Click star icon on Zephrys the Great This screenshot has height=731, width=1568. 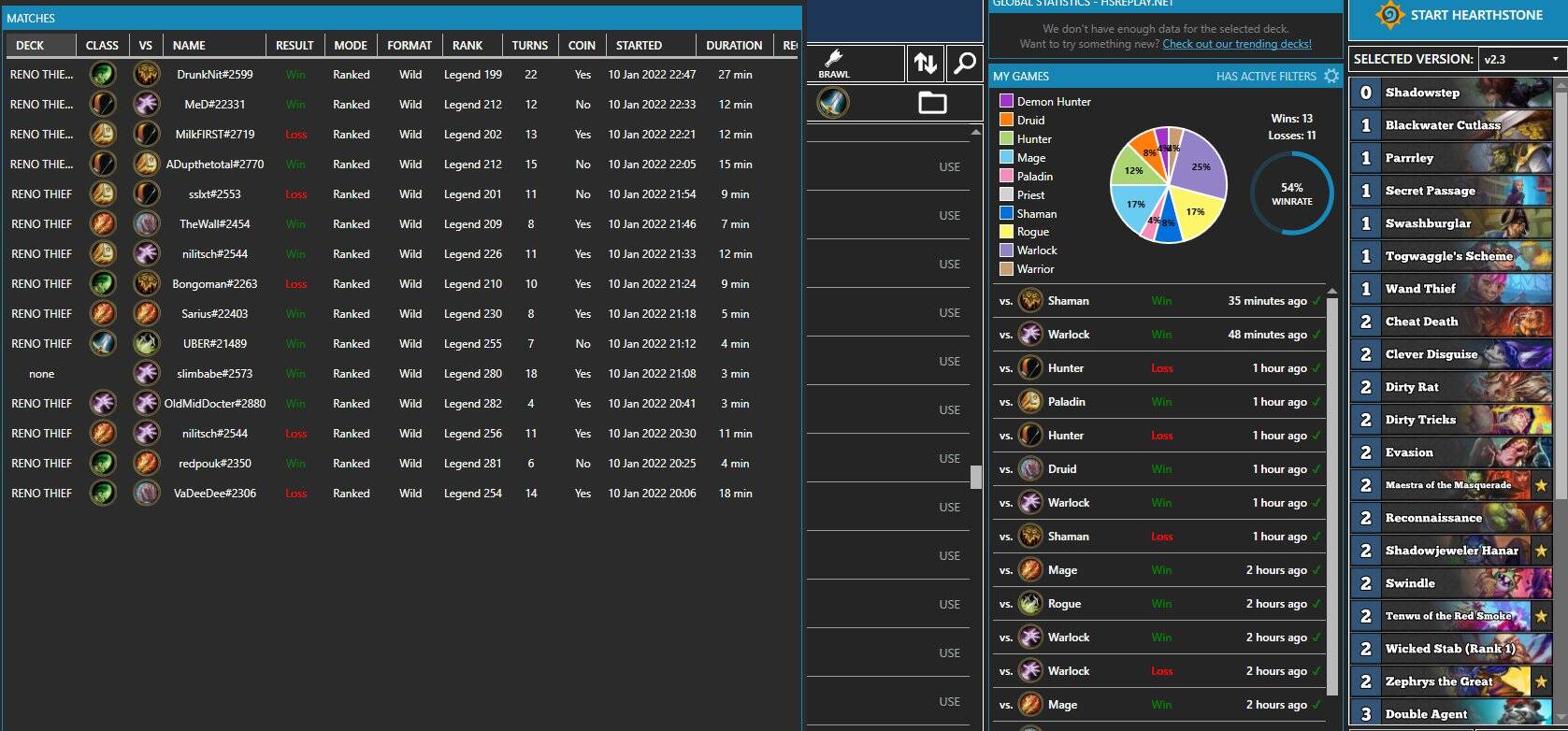1541,681
